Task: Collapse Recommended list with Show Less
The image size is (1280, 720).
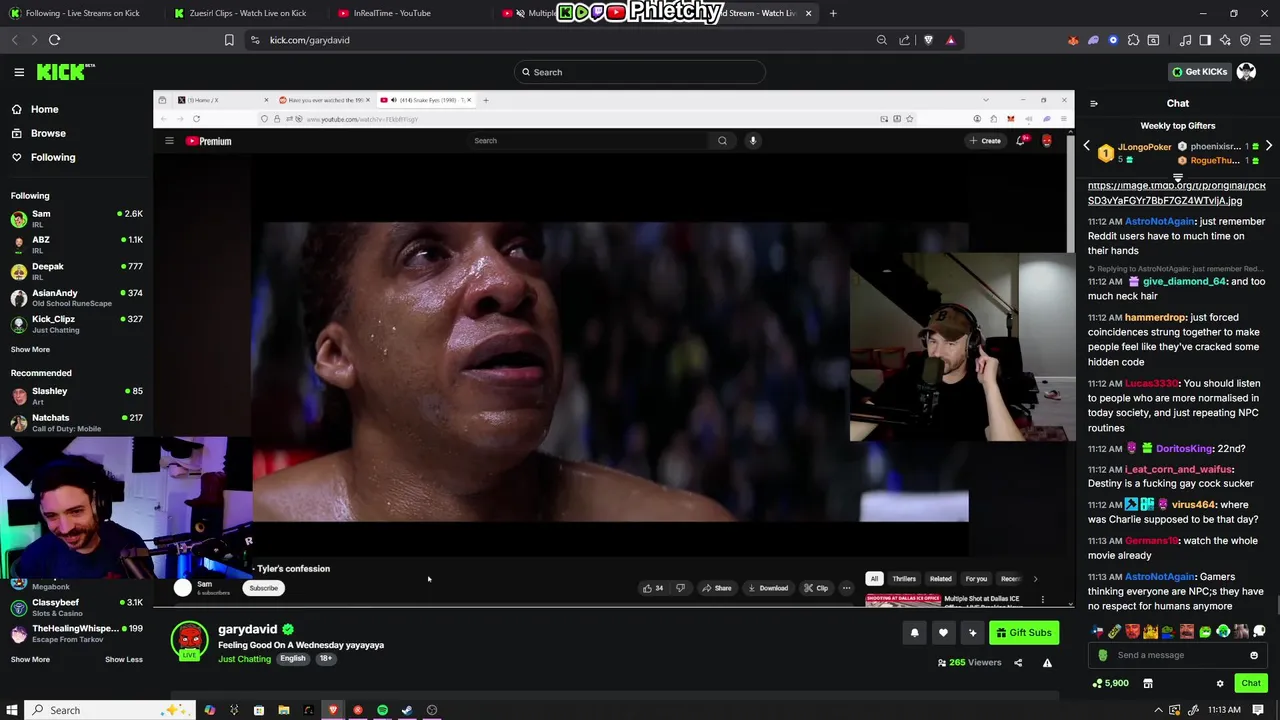Action: 124,659
